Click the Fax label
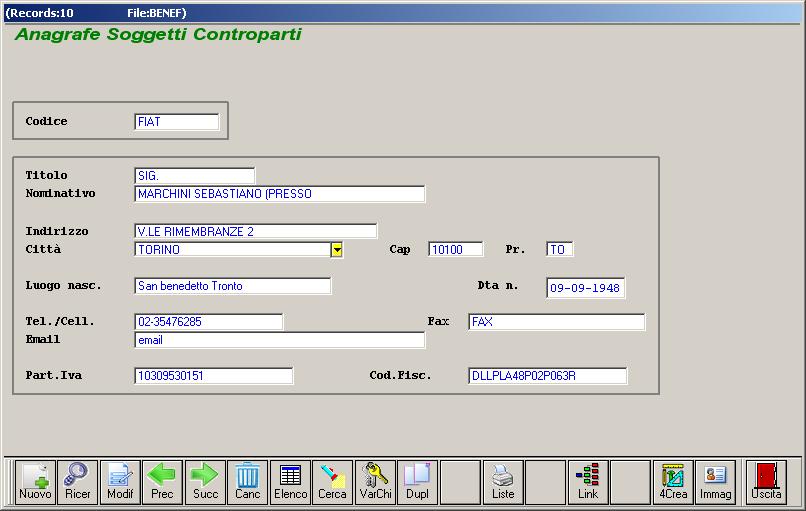 tap(438, 321)
